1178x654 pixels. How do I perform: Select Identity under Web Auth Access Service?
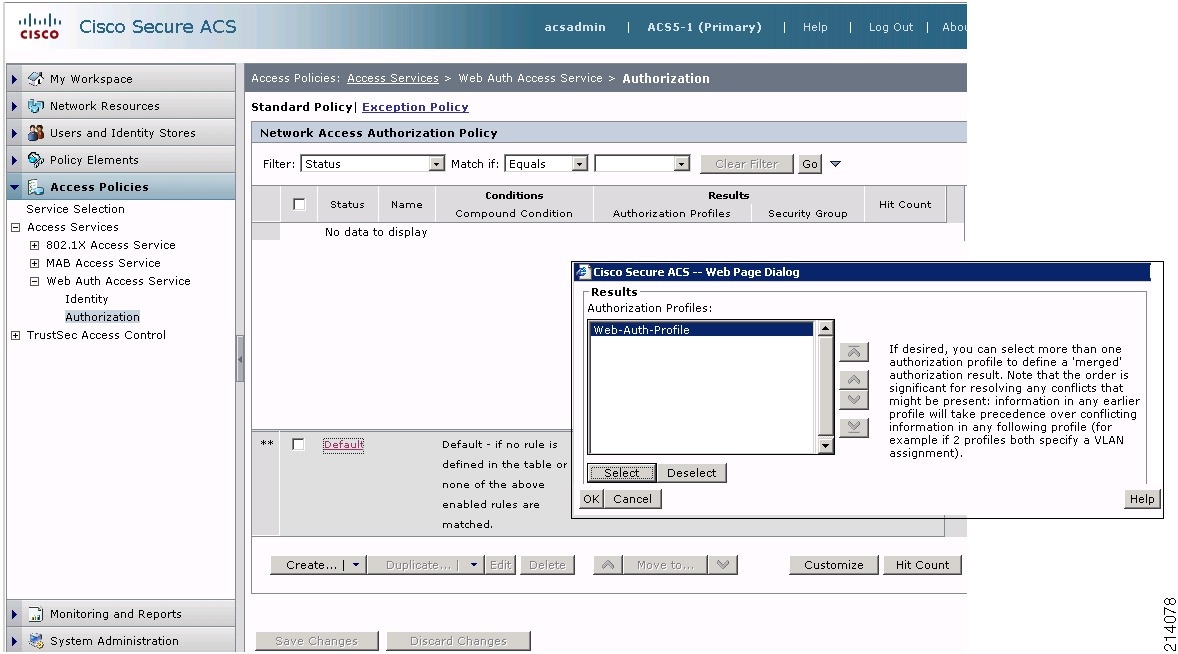tap(86, 299)
